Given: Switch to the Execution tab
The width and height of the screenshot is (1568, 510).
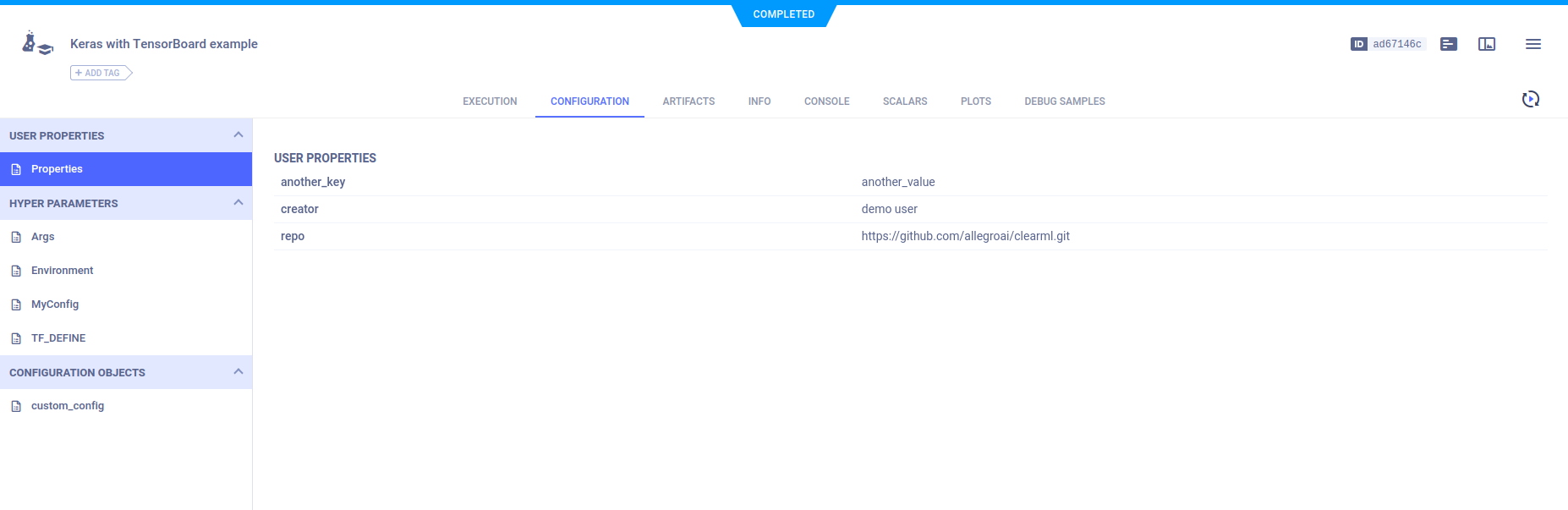Looking at the screenshot, I should pyautogui.click(x=490, y=101).
